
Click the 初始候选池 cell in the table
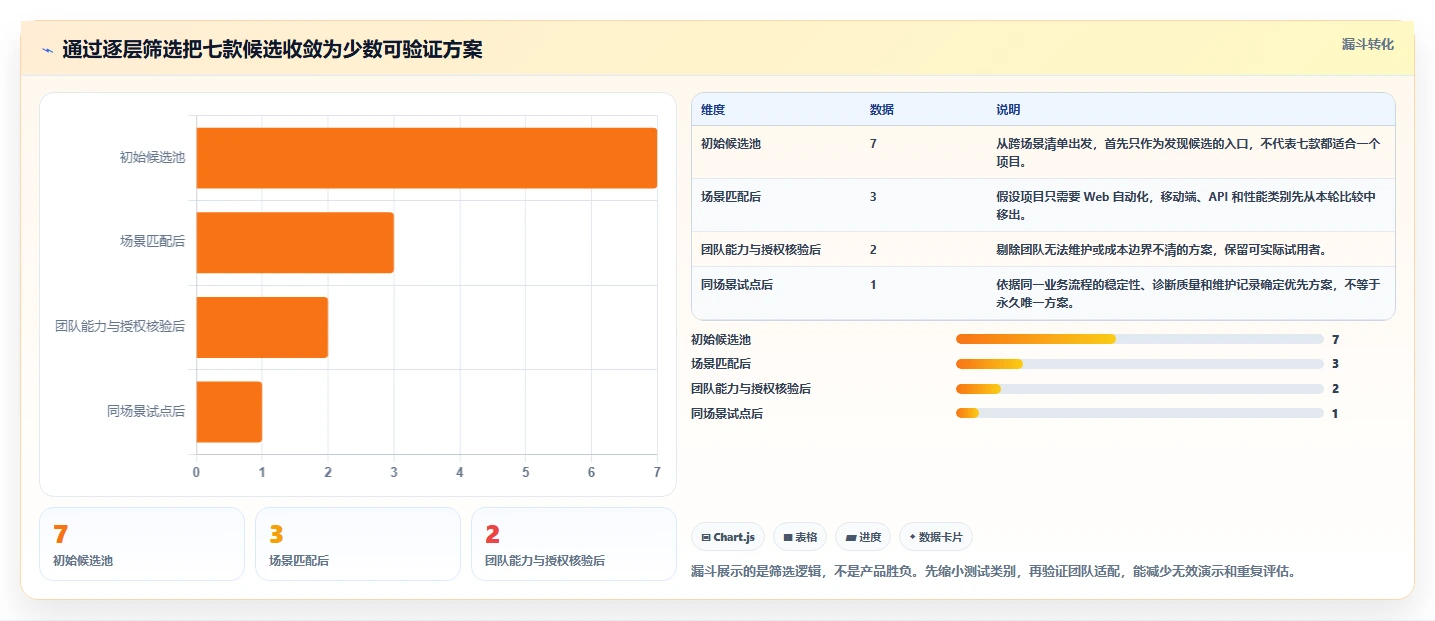pos(731,144)
